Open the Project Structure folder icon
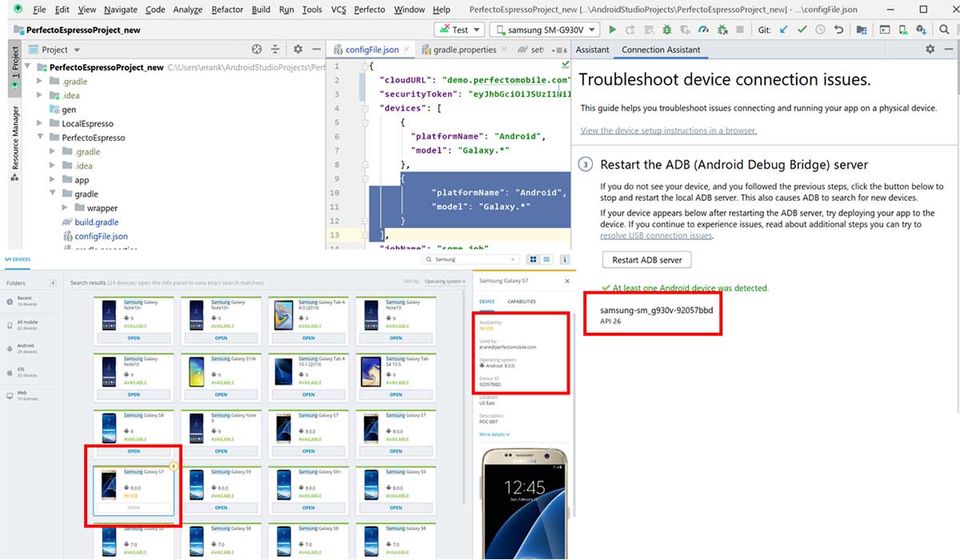Screen dimensions: 960x560 861,29
